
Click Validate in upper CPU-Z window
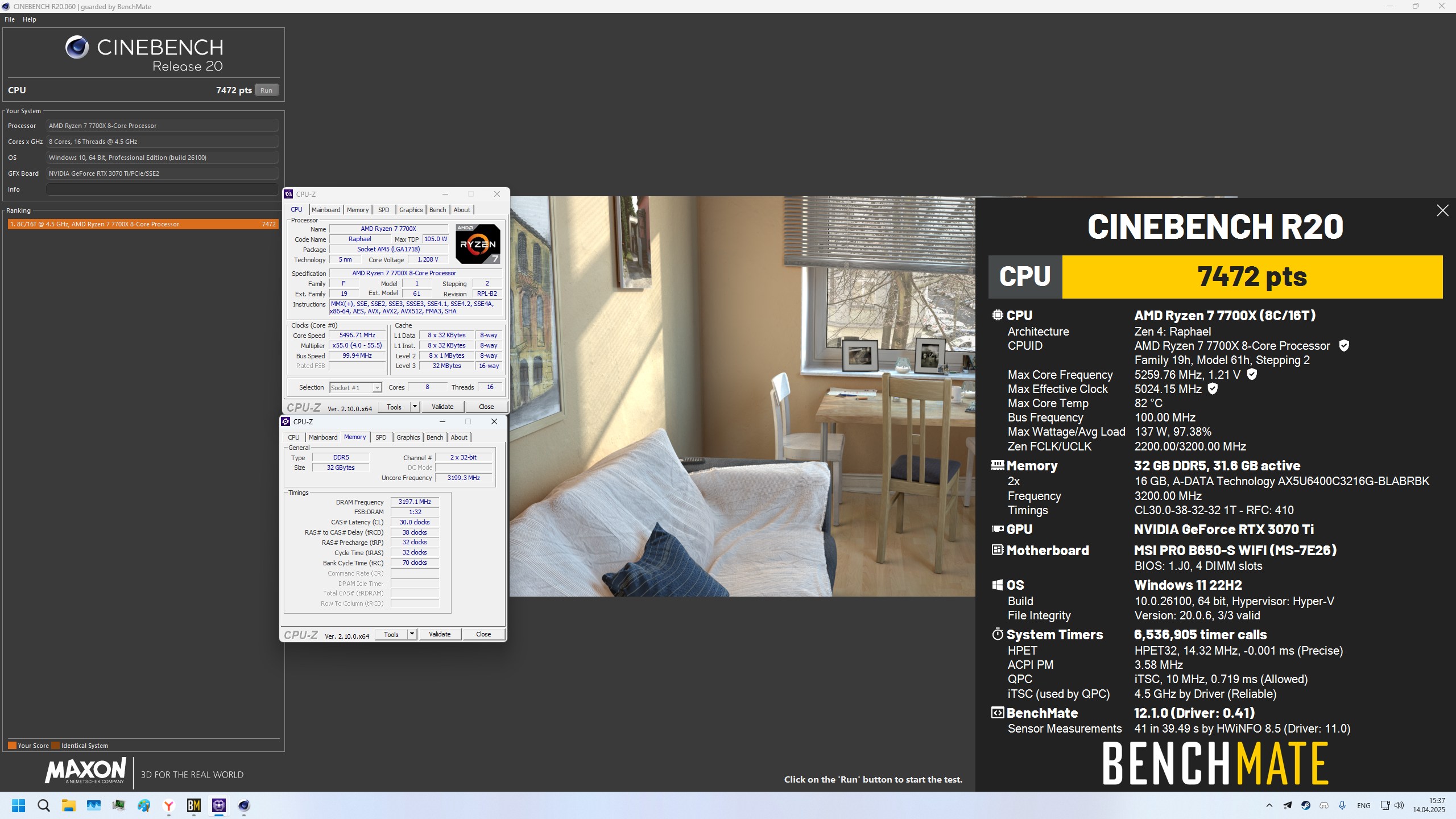pos(442,407)
